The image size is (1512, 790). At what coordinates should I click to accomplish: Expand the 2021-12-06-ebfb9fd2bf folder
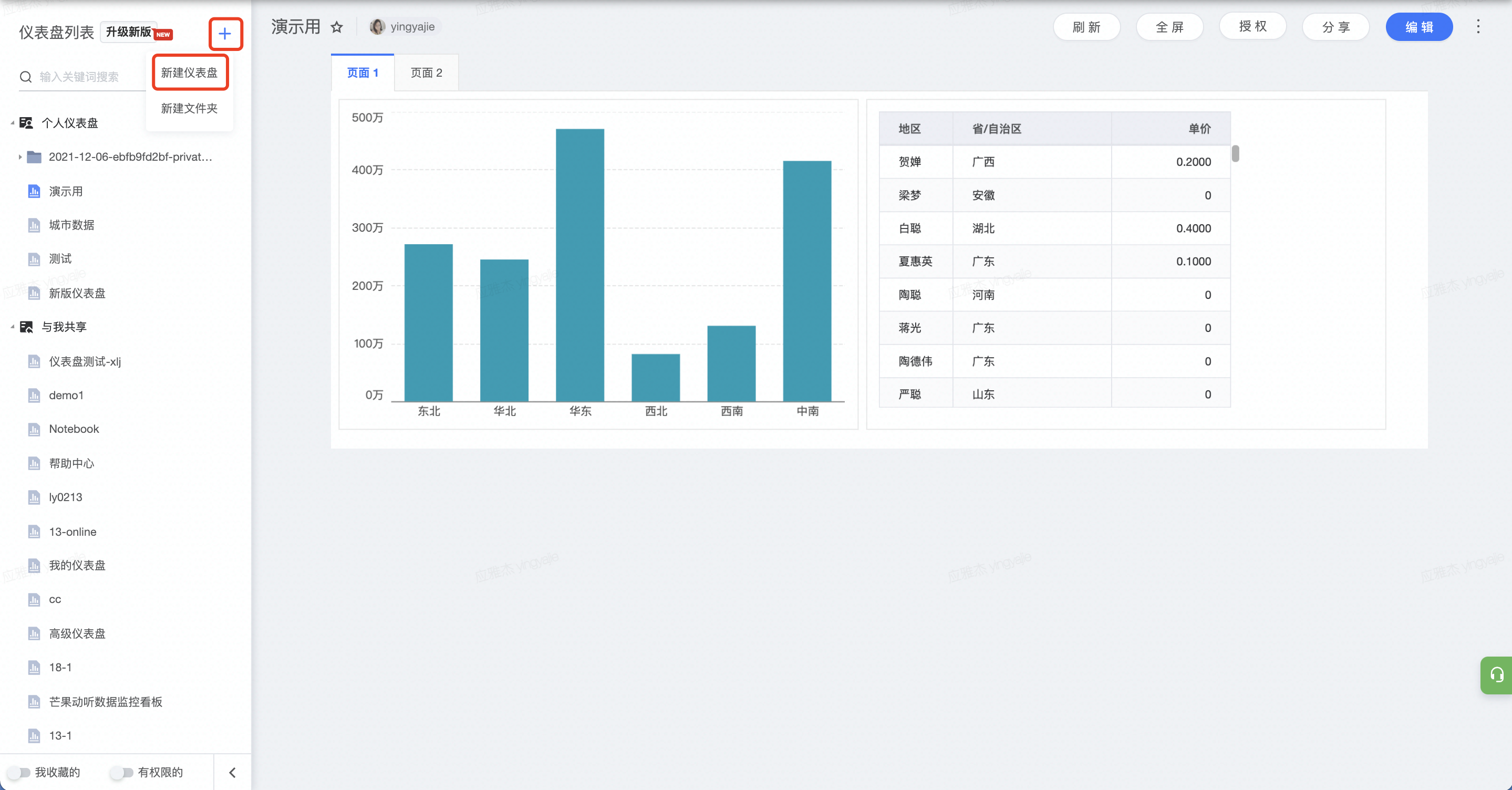point(20,157)
